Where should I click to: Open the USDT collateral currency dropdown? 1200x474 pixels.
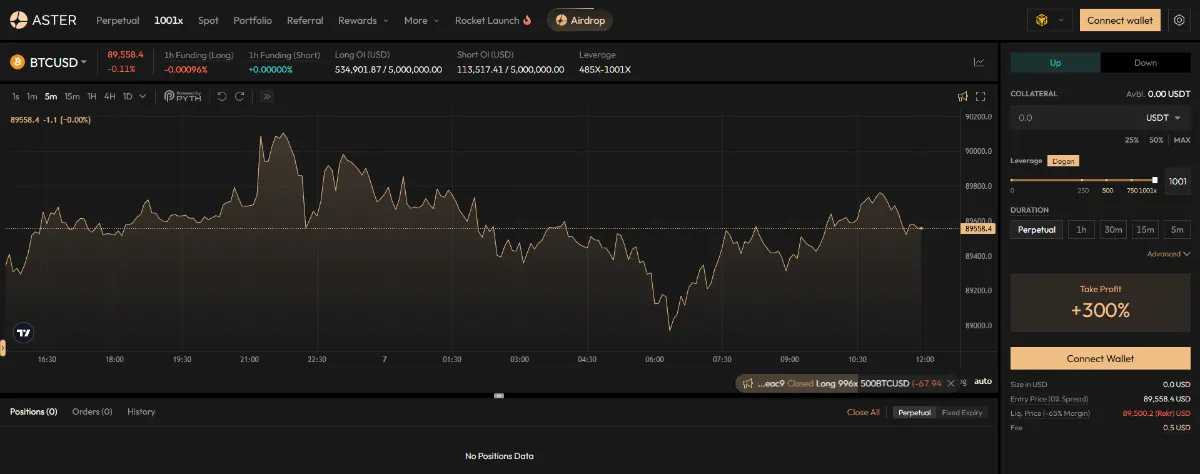click(1162, 118)
